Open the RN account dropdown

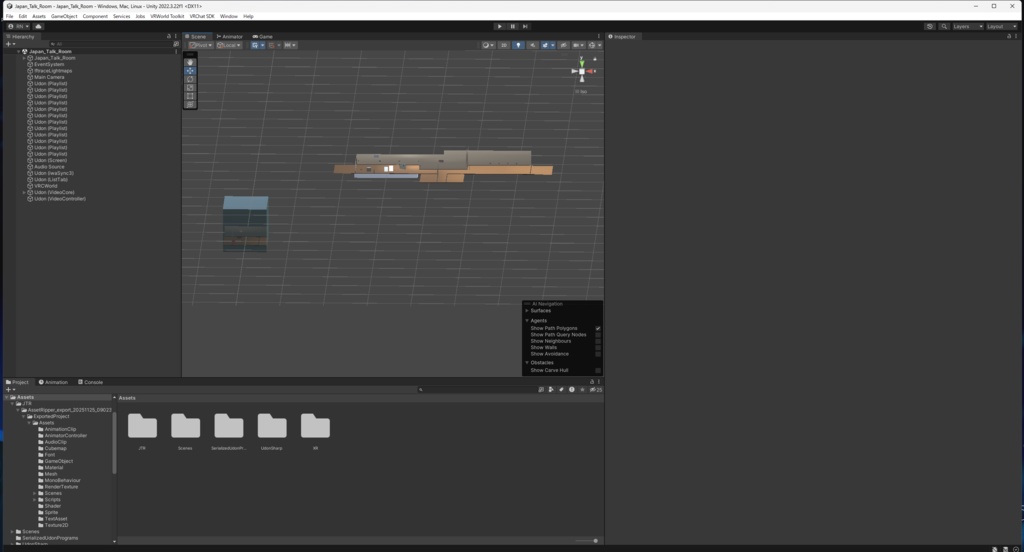[18, 27]
